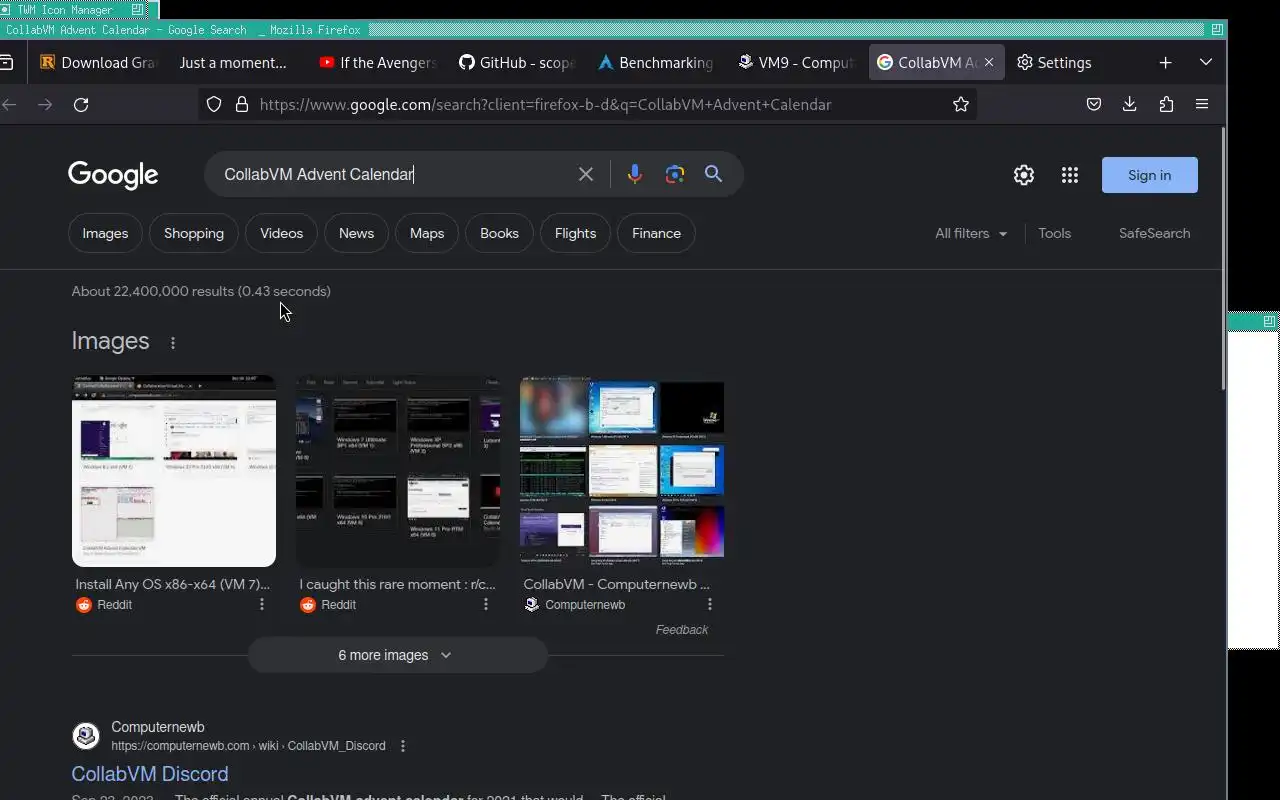This screenshot has height=800, width=1280.
Task: Open Firefox View icon in tab bar
Action: (x=7, y=62)
